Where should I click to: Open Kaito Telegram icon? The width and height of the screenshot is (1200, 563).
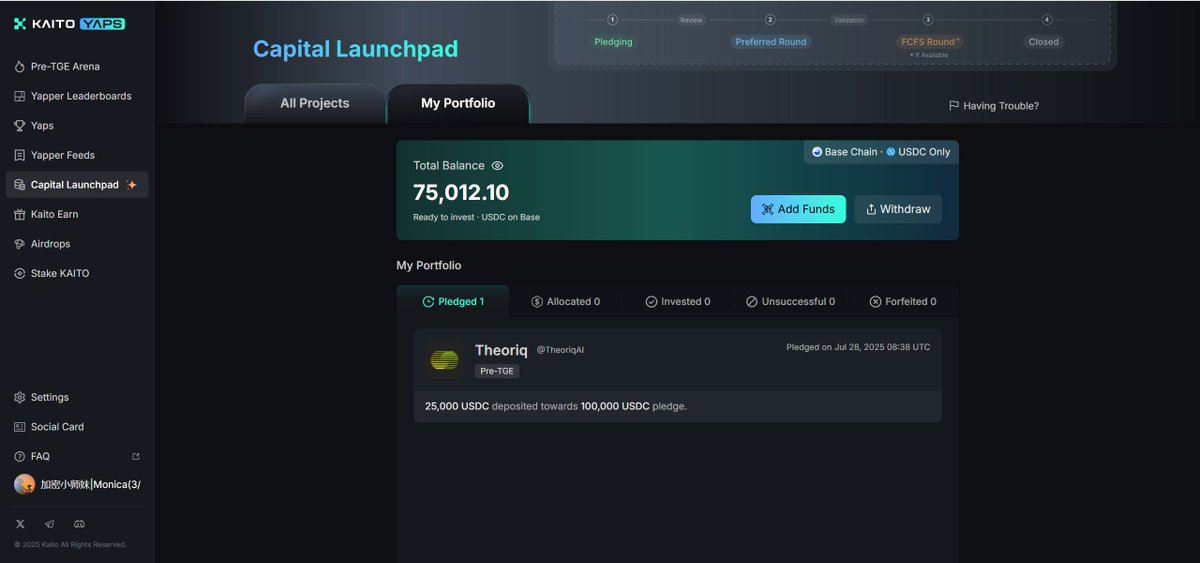click(50, 524)
